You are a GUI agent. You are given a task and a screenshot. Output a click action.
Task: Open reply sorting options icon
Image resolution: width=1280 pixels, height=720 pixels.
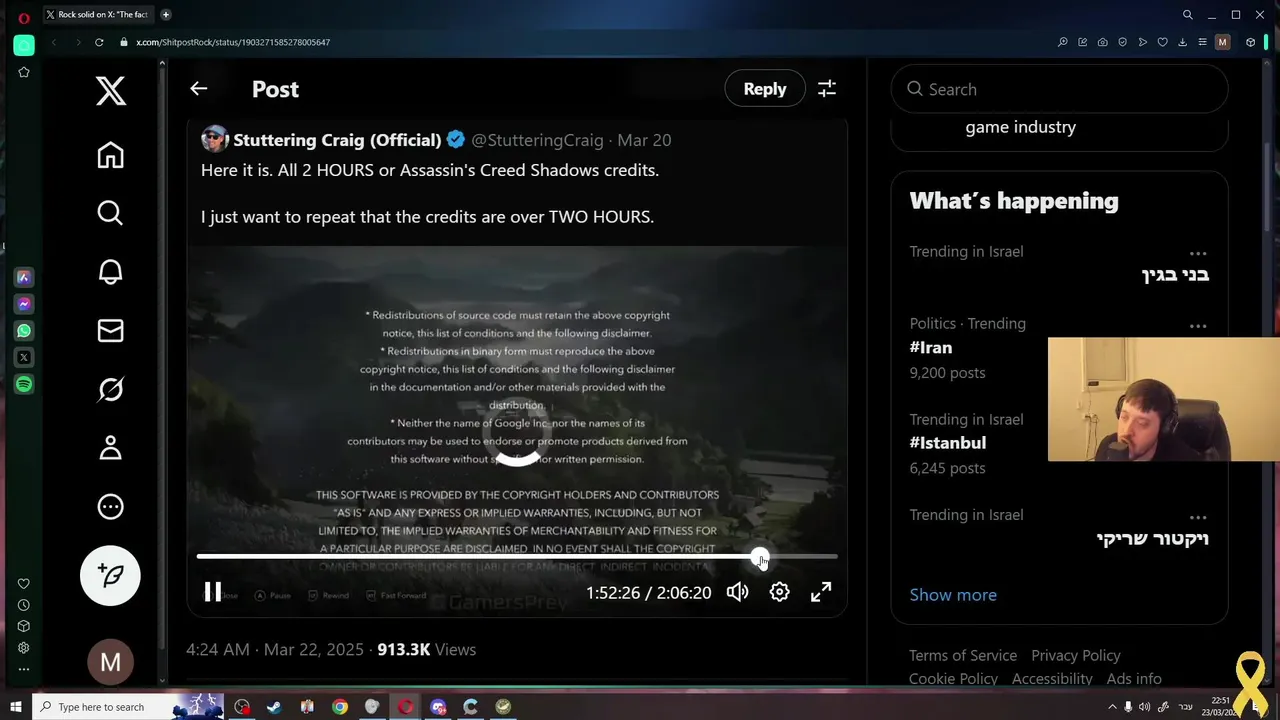click(x=827, y=89)
